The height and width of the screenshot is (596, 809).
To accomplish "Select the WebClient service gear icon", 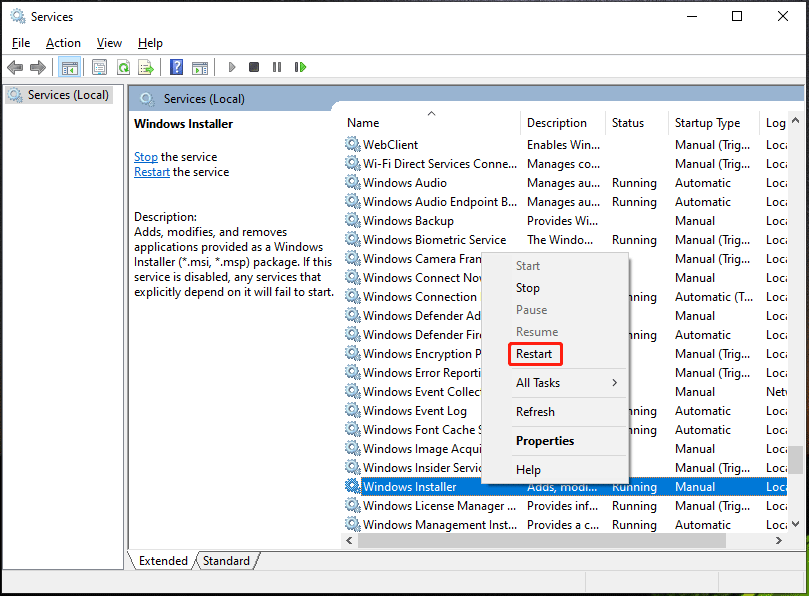I will tap(352, 144).
